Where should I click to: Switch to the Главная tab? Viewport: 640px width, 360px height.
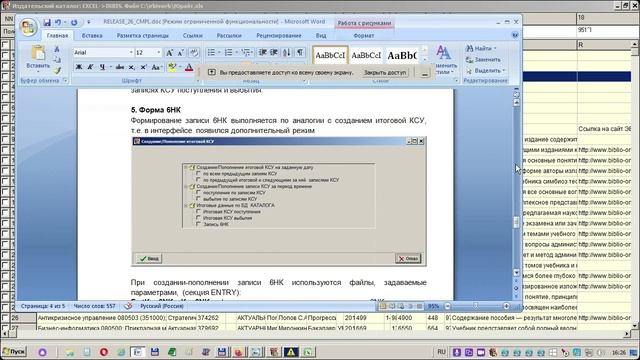coord(57,36)
